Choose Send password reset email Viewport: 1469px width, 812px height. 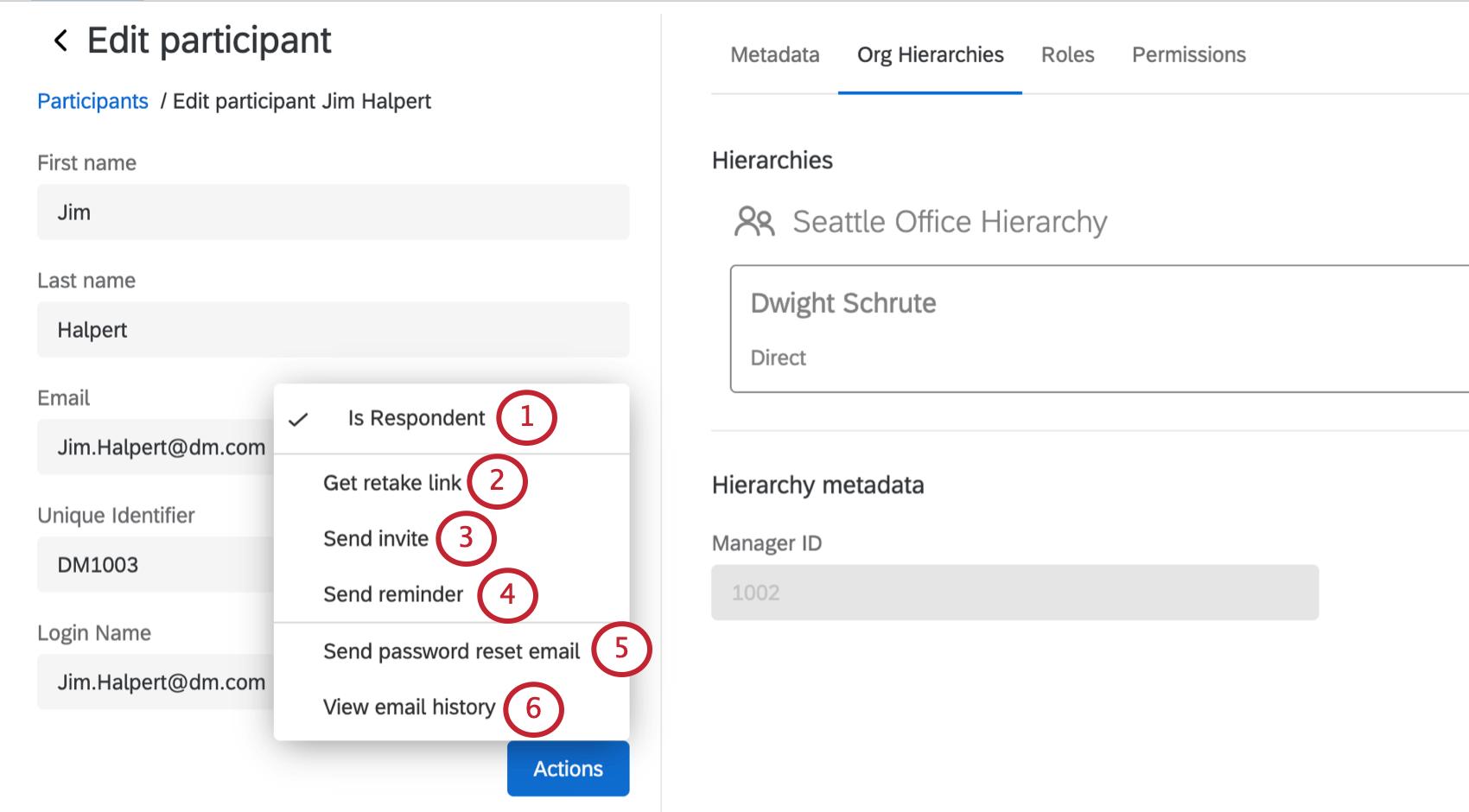tap(452, 651)
